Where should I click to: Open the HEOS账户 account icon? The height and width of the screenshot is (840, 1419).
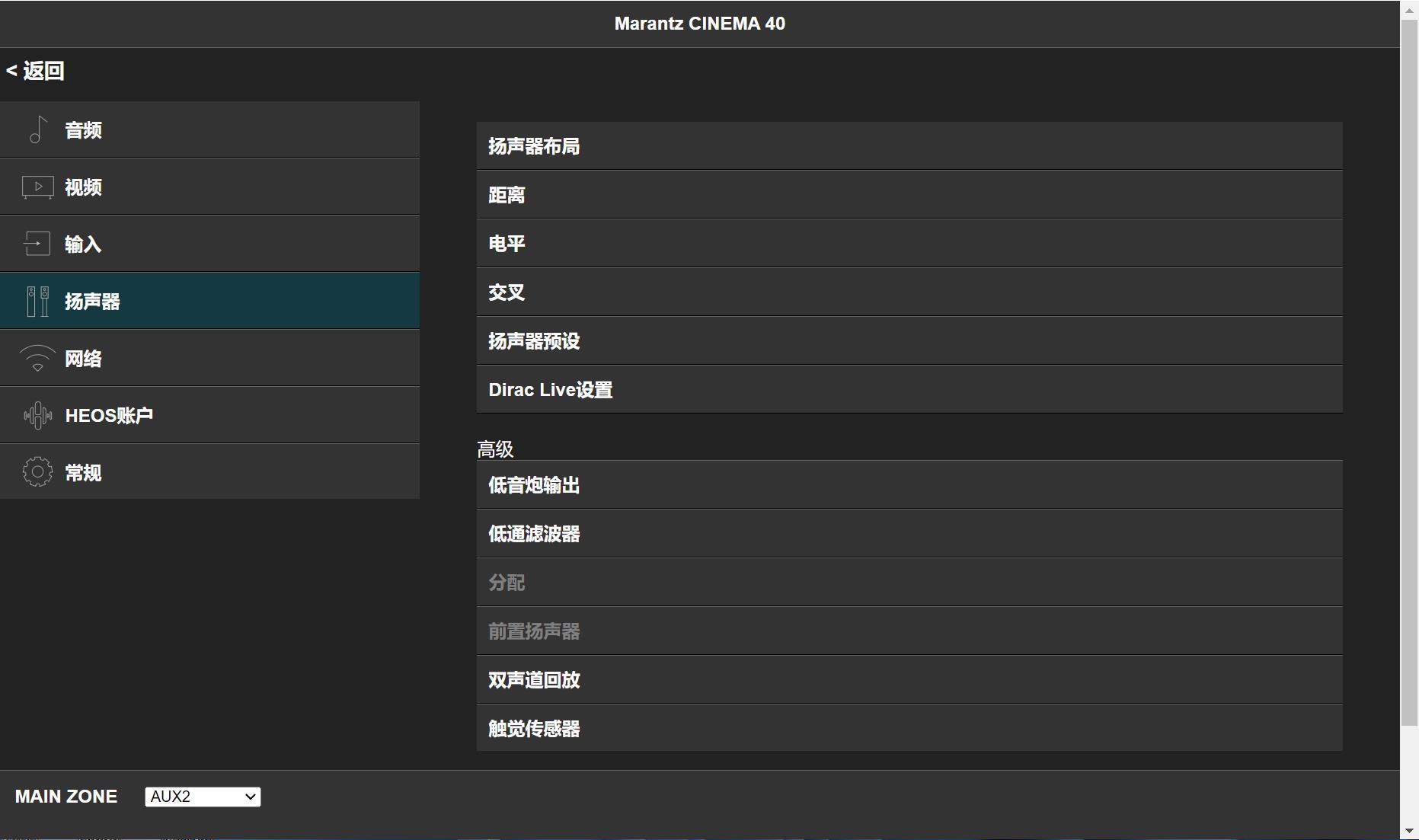[37, 414]
